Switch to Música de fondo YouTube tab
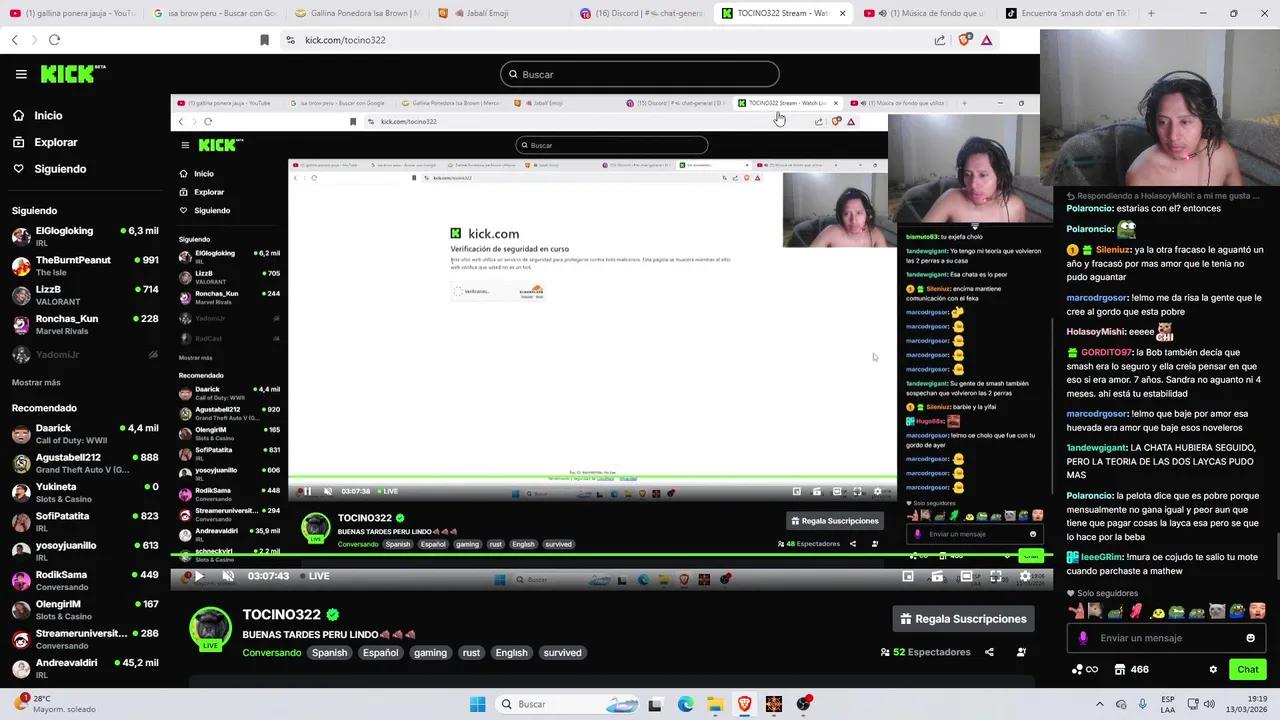 925,14
